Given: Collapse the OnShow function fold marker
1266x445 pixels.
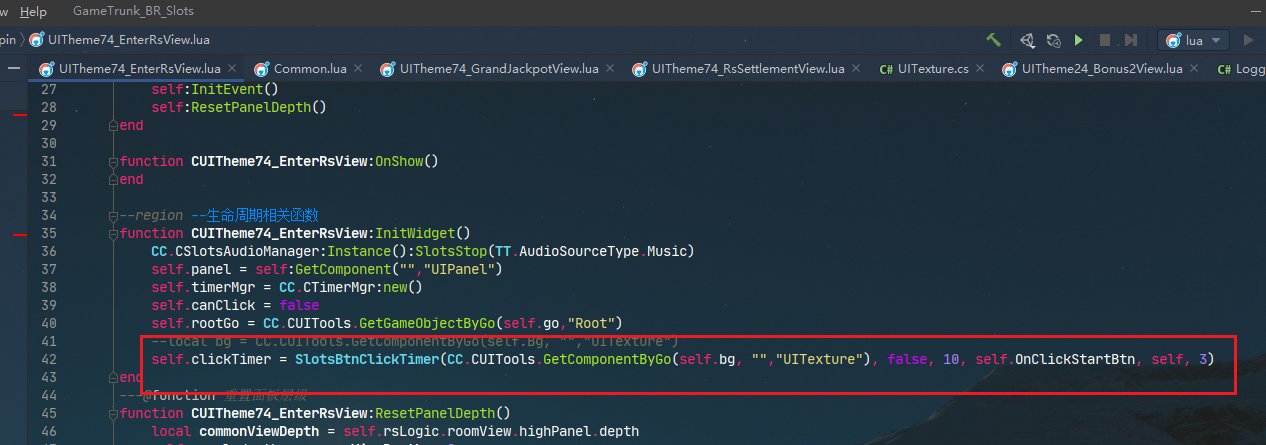Looking at the screenshot, I should (x=113, y=162).
